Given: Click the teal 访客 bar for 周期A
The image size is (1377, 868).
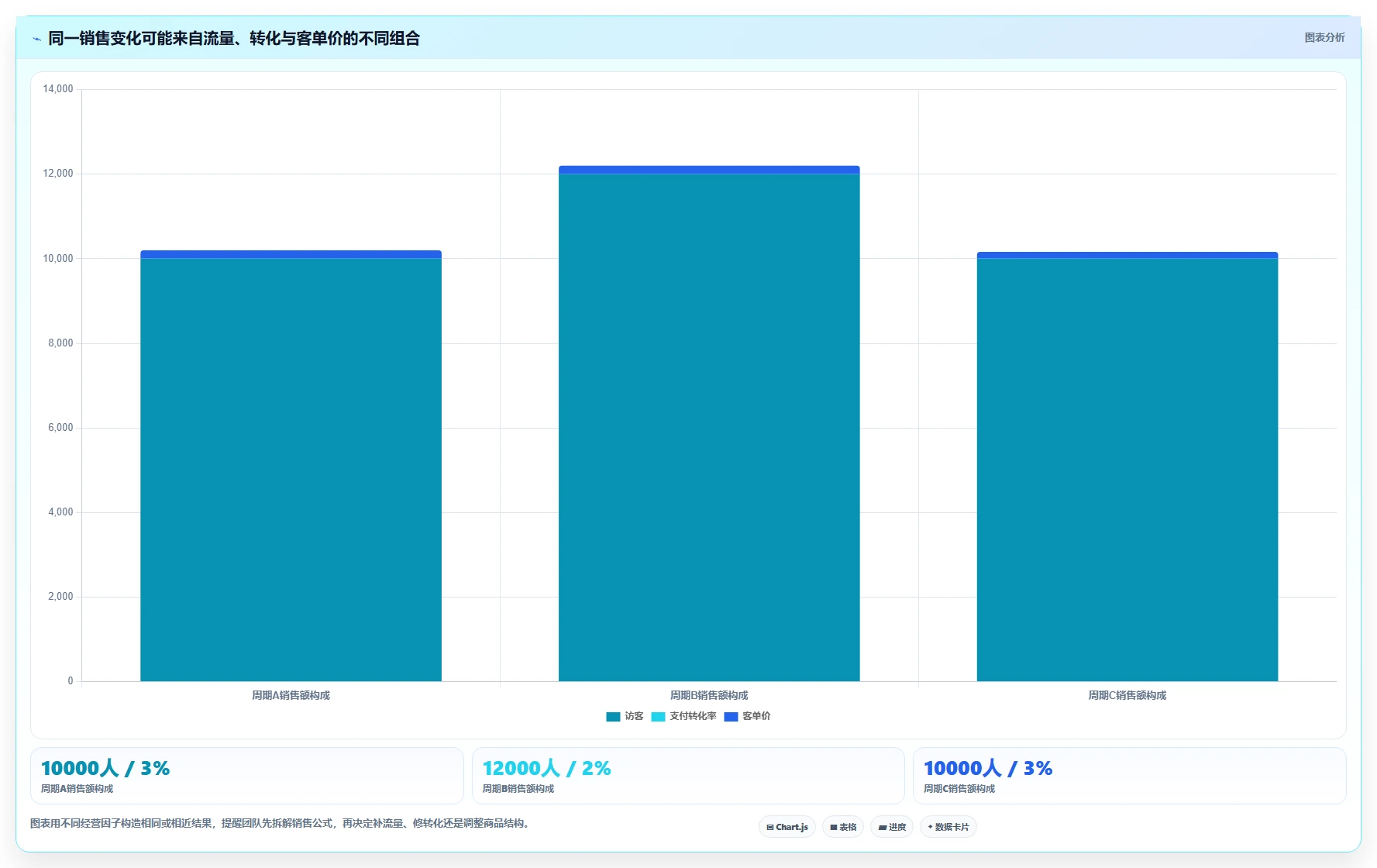Looking at the screenshot, I should point(291,470).
